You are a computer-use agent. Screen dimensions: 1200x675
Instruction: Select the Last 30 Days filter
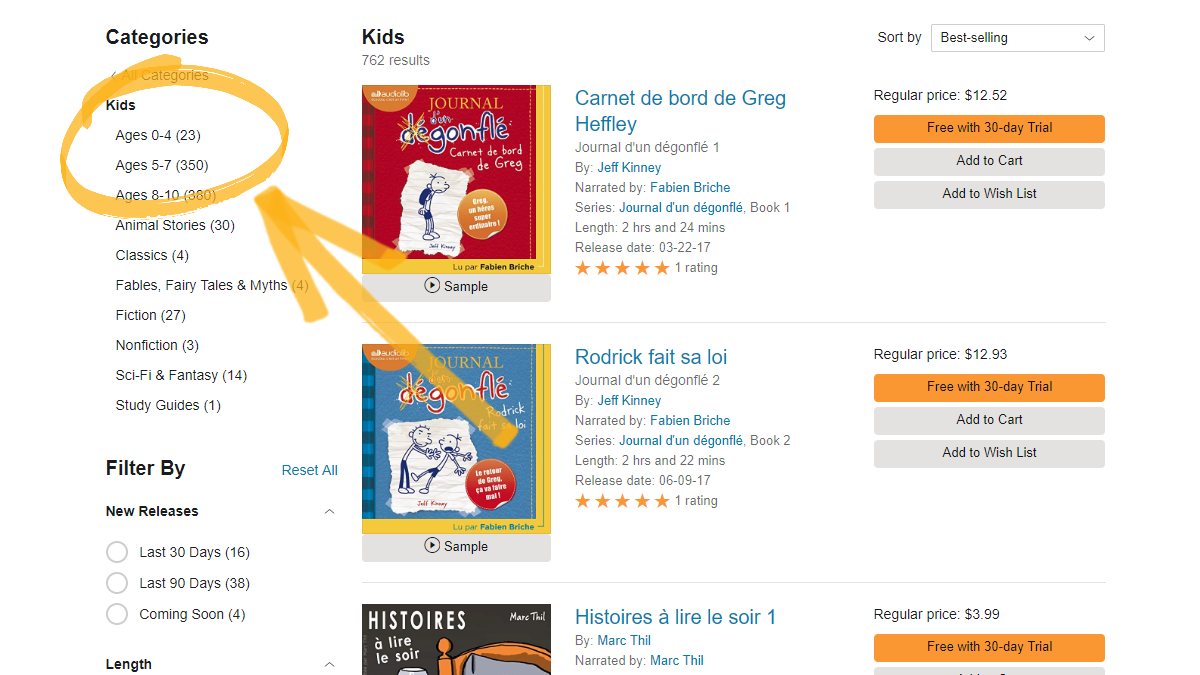(x=117, y=552)
